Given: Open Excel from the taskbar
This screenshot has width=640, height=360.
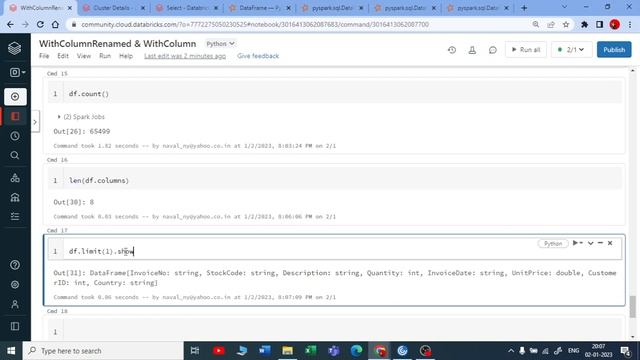Looking at the screenshot, I should click(x=311, y=351).
